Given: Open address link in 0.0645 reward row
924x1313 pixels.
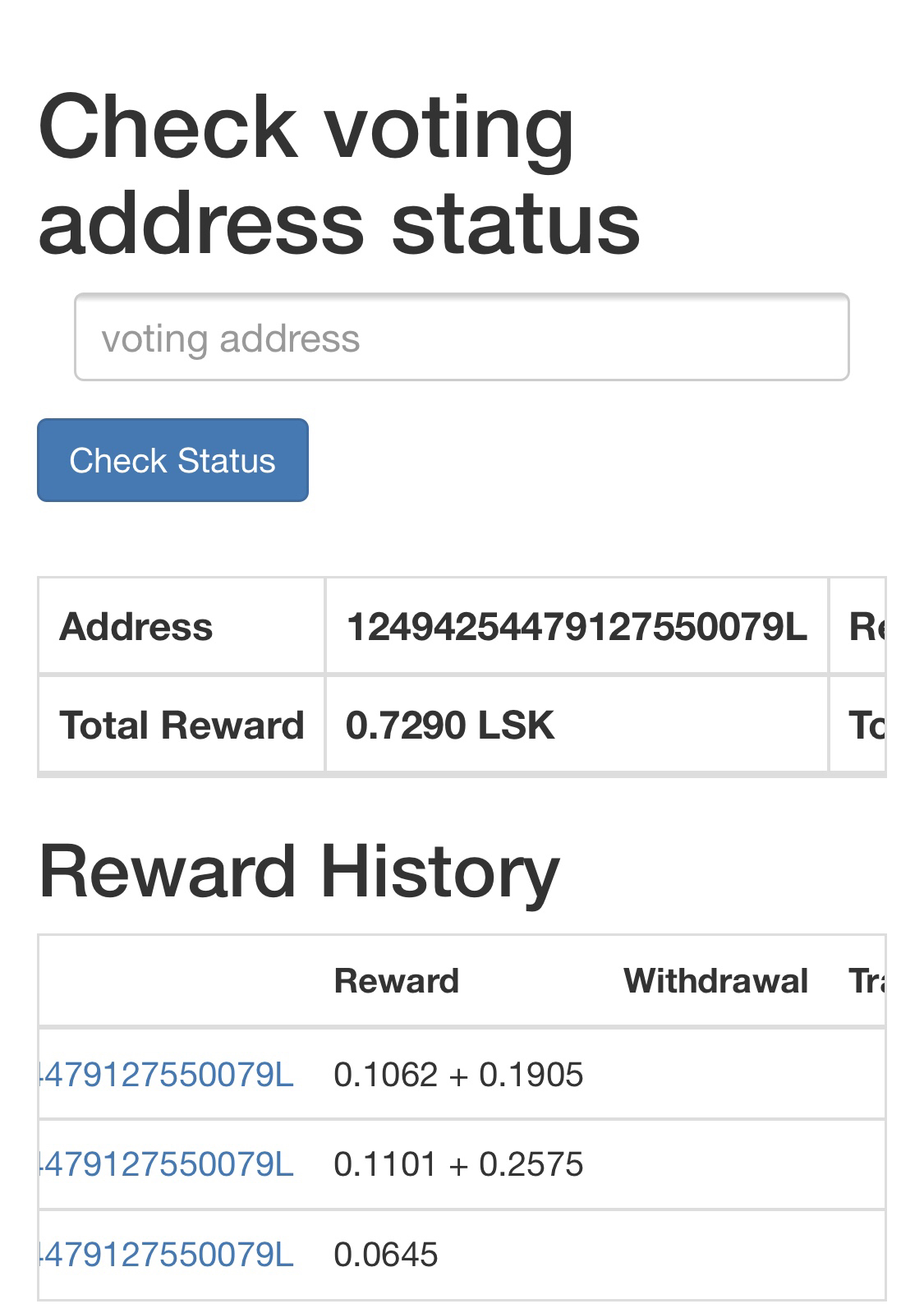Looking at the screenshot, I should click(167, 1255).
